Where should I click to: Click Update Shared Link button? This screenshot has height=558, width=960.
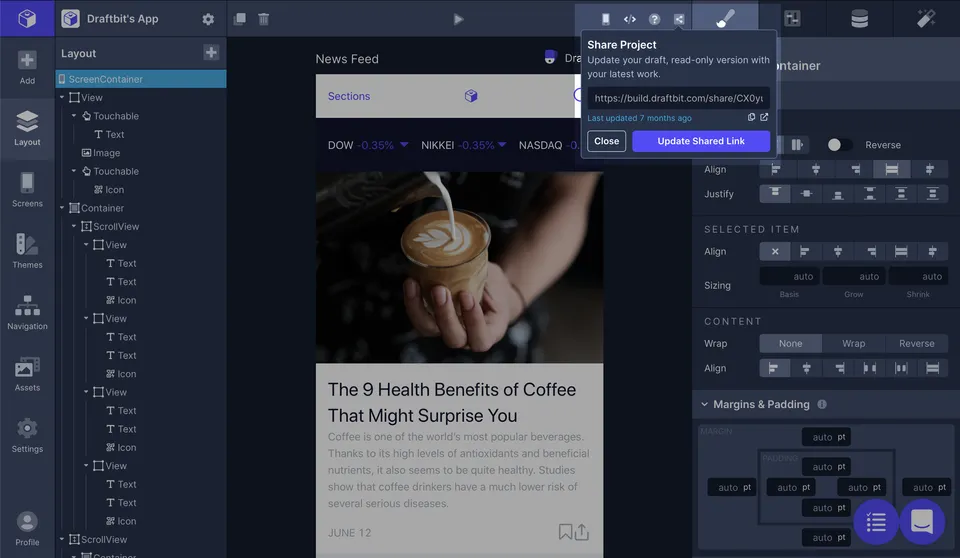[x=701, y=141]
